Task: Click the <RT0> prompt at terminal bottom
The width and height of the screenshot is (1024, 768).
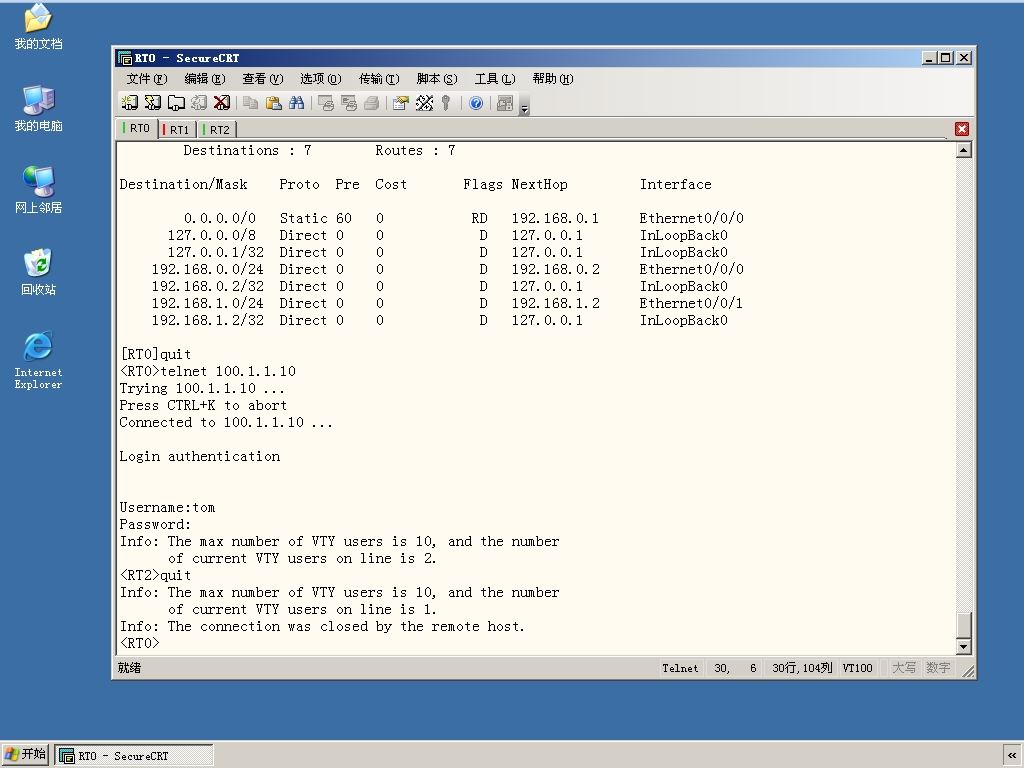Action: pos(139,643)
